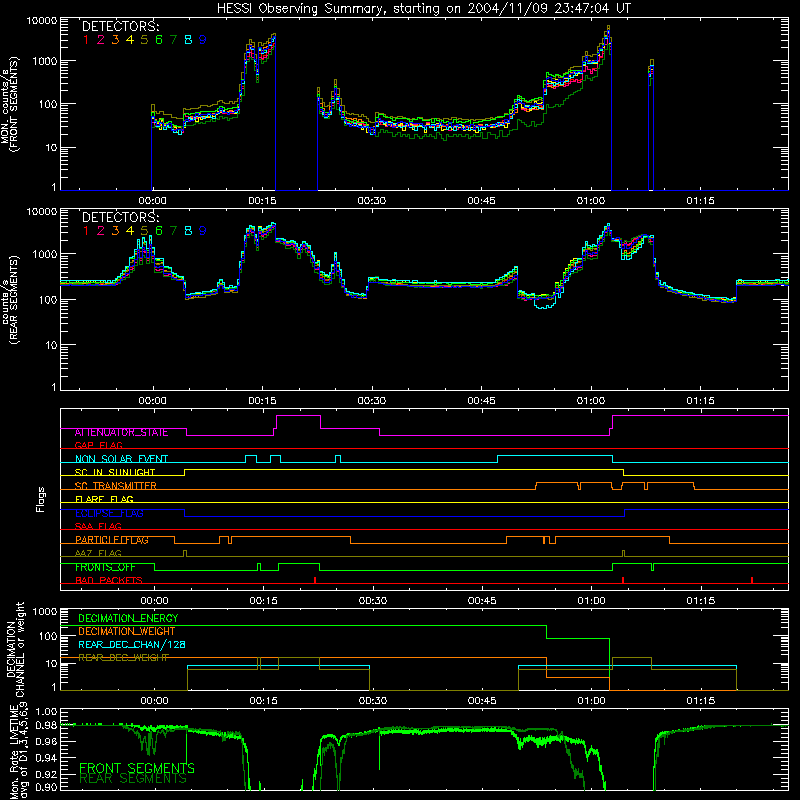Select detector 2 in the front segments legend

[x=101, y=40]
